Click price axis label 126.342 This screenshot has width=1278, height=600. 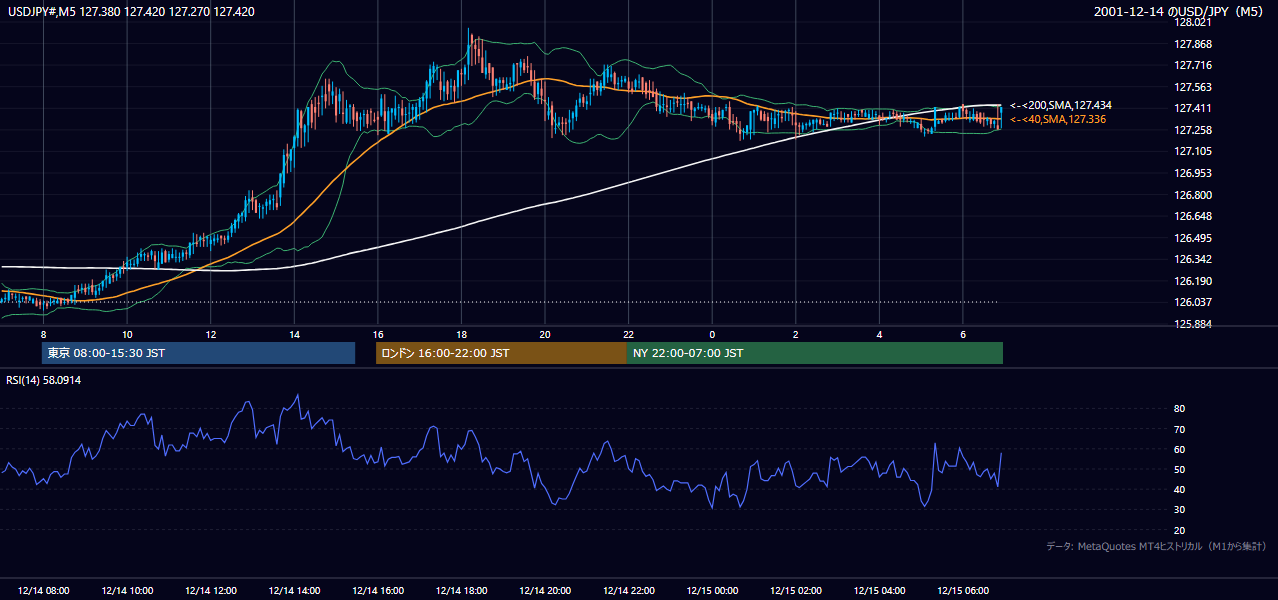pyautogui.click(x=1193, y=259)
